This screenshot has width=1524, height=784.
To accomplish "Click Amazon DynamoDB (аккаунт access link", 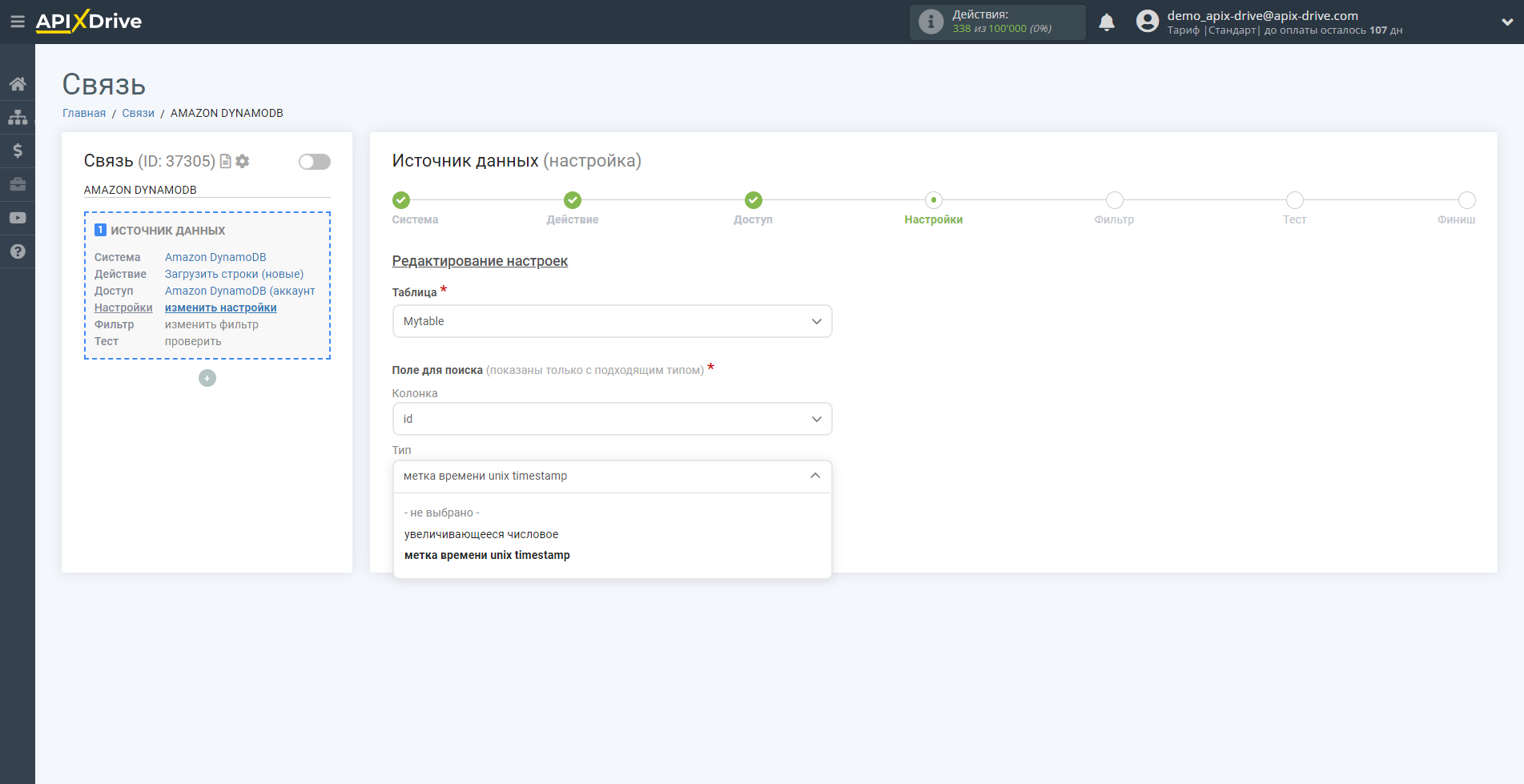I will click(x=239, y=291).
